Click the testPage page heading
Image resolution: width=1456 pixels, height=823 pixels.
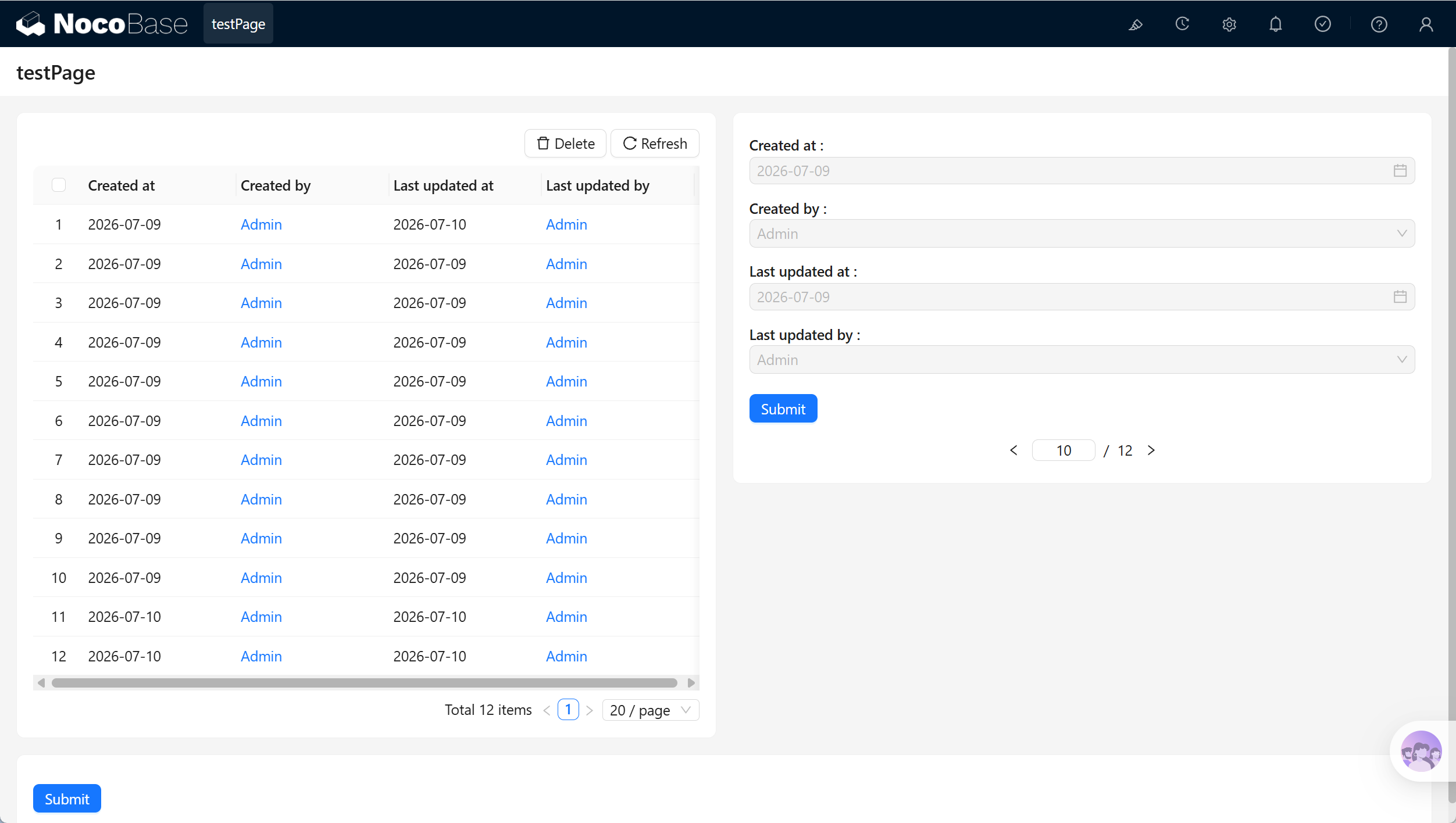56,73
